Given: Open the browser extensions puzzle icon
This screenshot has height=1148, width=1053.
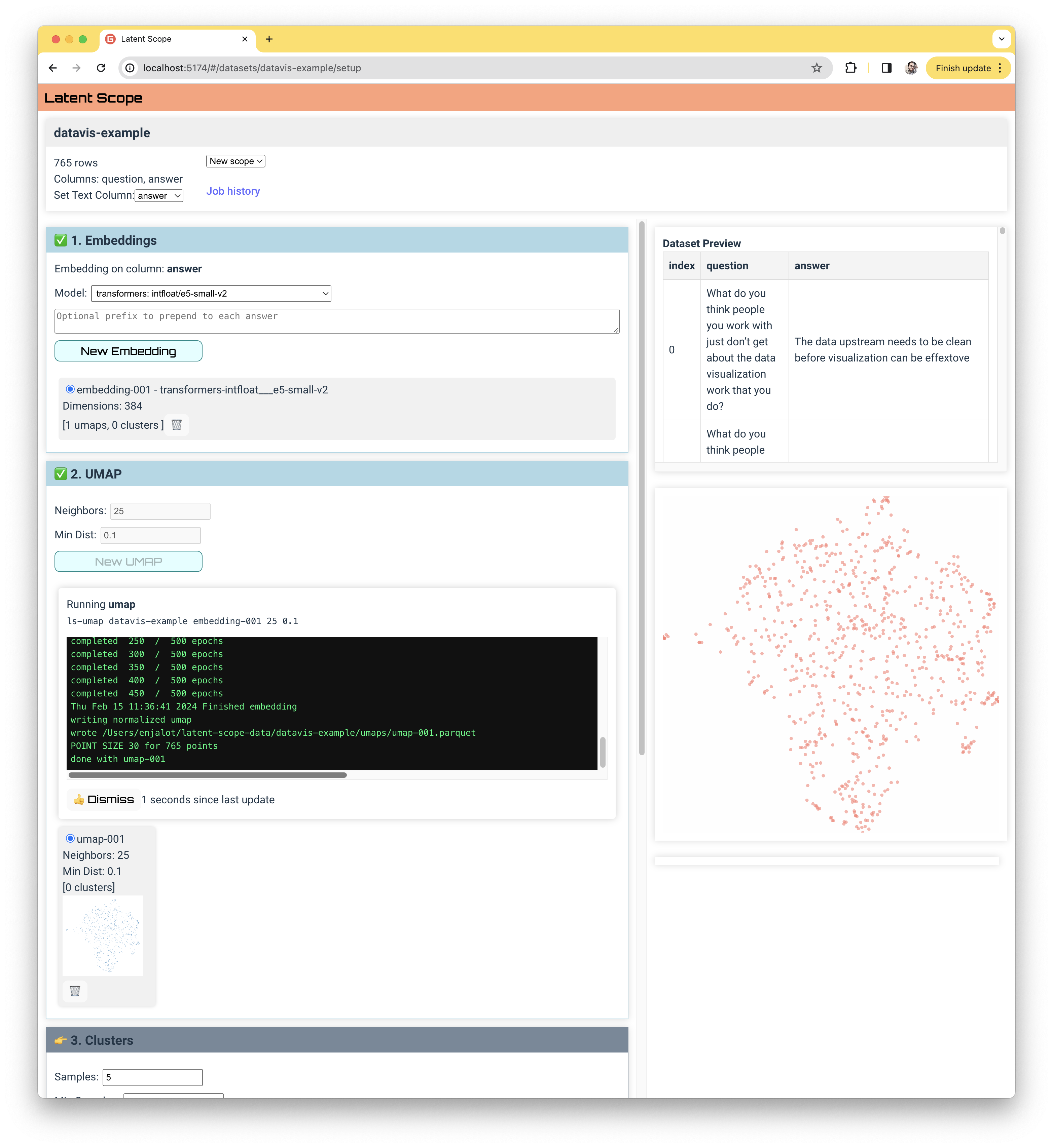Looking at the screenshot, I should pyautogui.click(x=851, y=68).
